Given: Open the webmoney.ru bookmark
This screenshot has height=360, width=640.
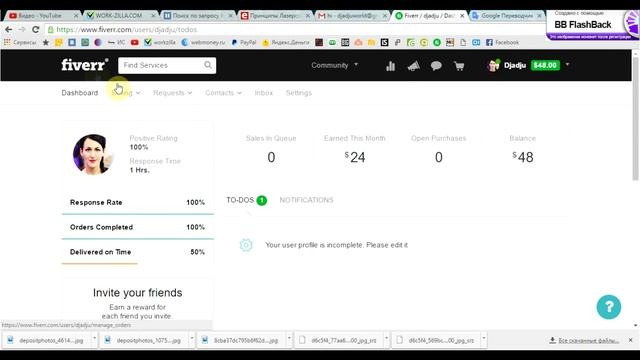Looking at the screenshot, I should (x=203, y=42).
